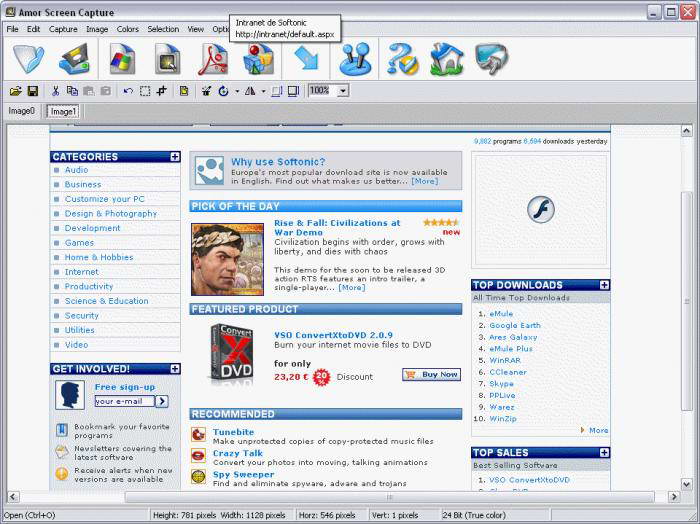The height and width of the screenshot is (524, 700).
Task: Open the Image menu
Action: click(97, 29)
